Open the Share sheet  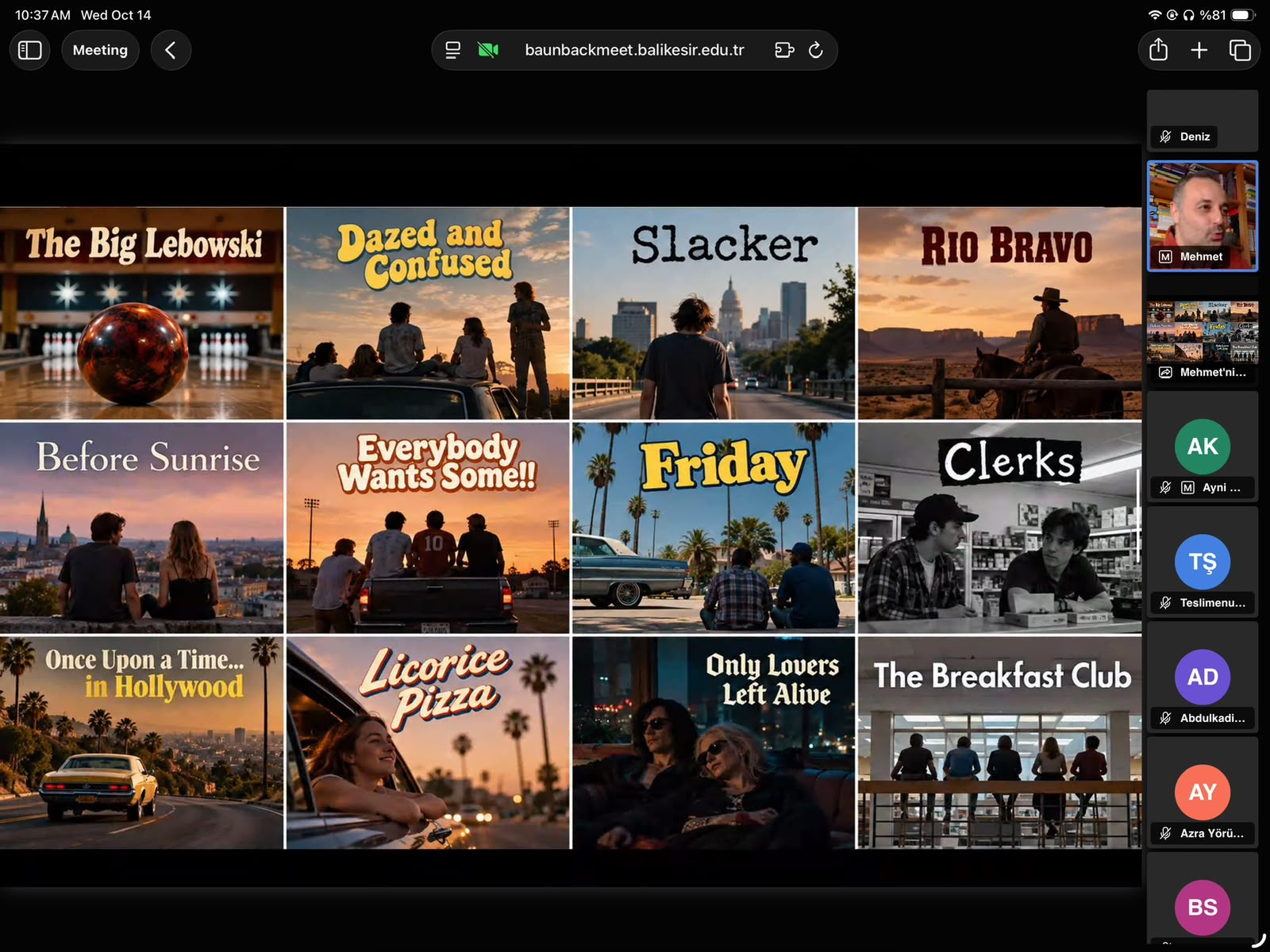pyautogui.click(x=1159, y=50)
